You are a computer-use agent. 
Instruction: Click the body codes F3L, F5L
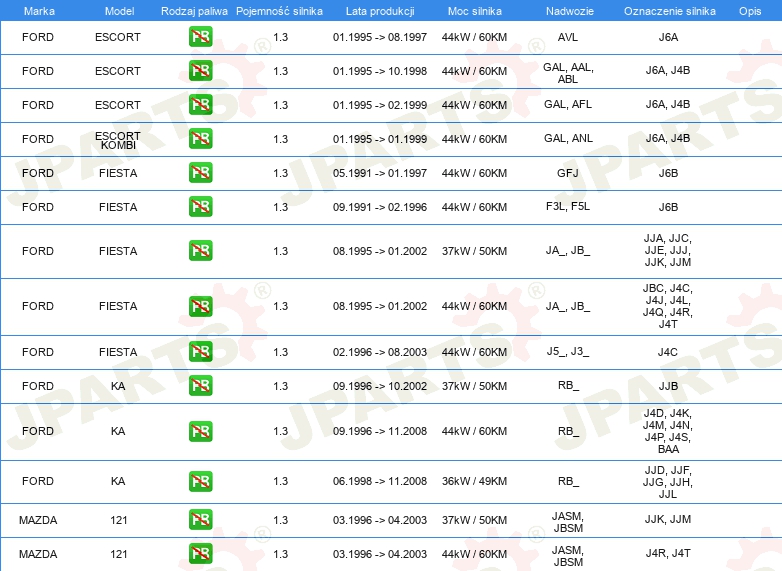pos(568,206)
